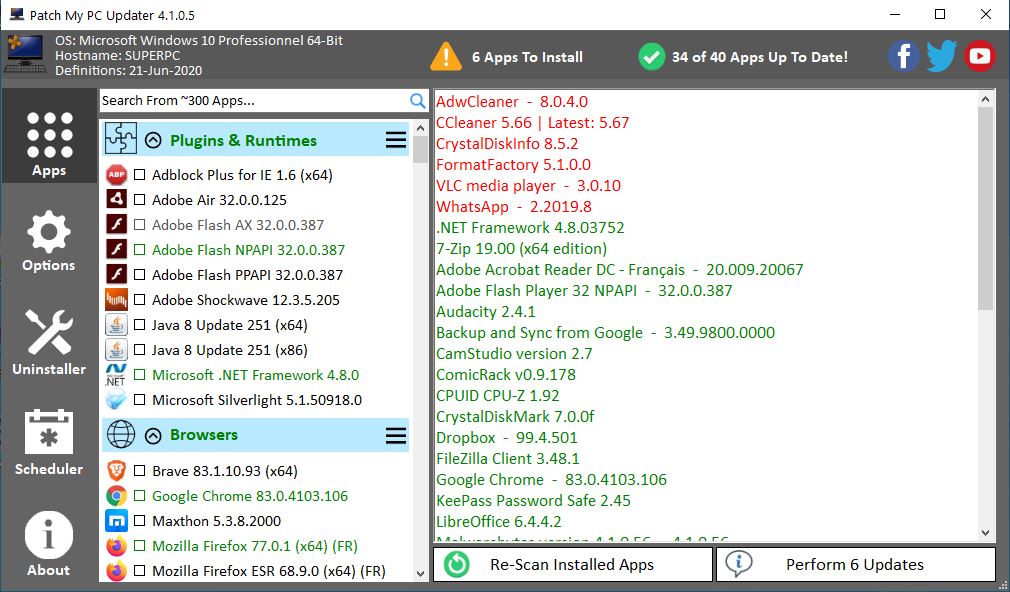The image size is (1010, 592).
Task: Tick the Microsoft Silverlight checkbox
Action: point(139,400)
